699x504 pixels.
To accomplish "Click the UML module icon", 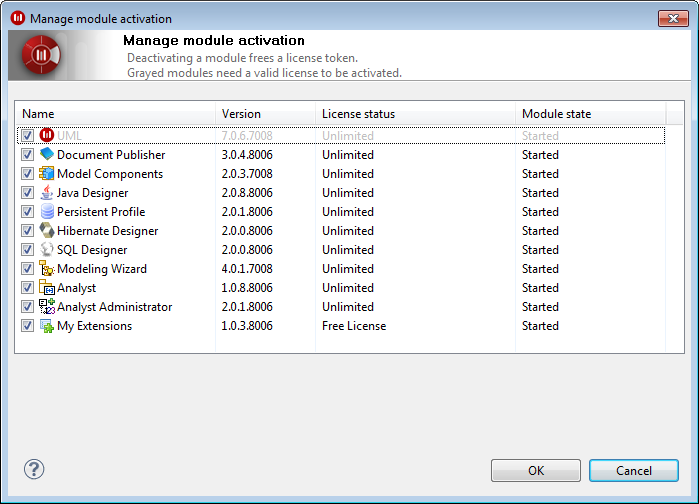I will tap(47, 135).
